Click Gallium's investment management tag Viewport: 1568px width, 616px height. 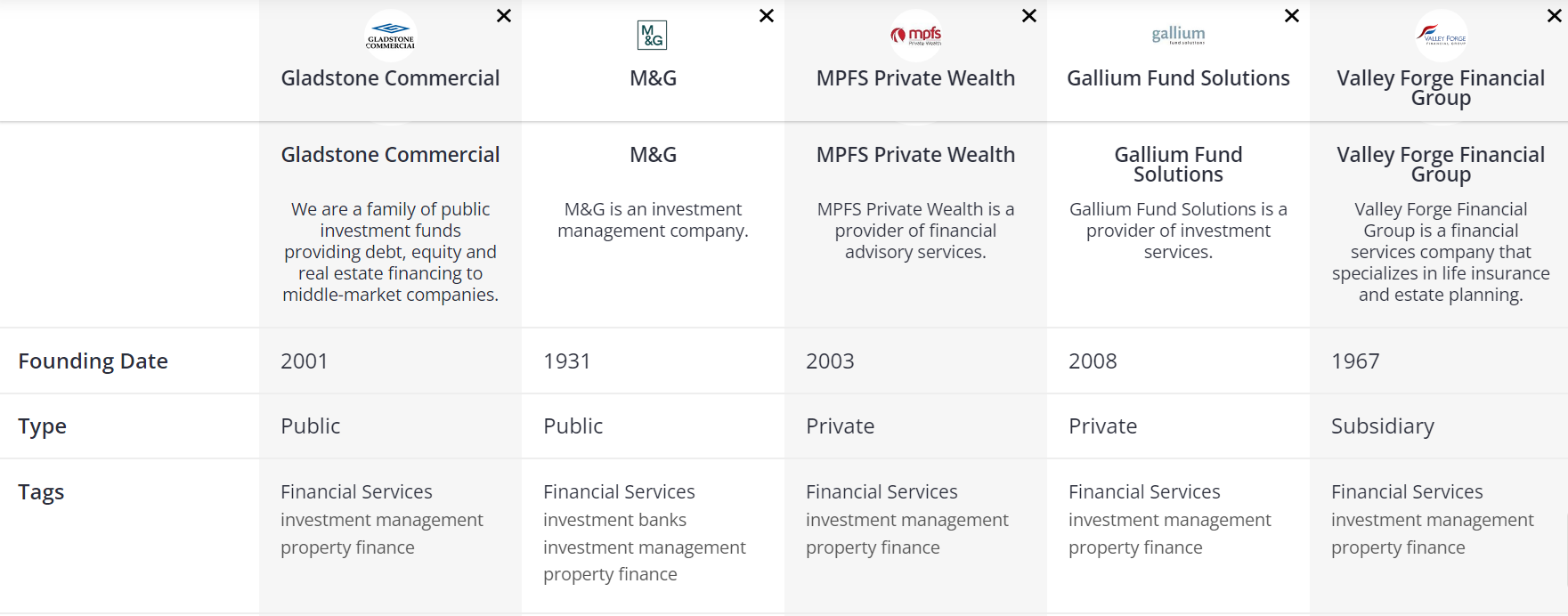(x=1169, y=520)
